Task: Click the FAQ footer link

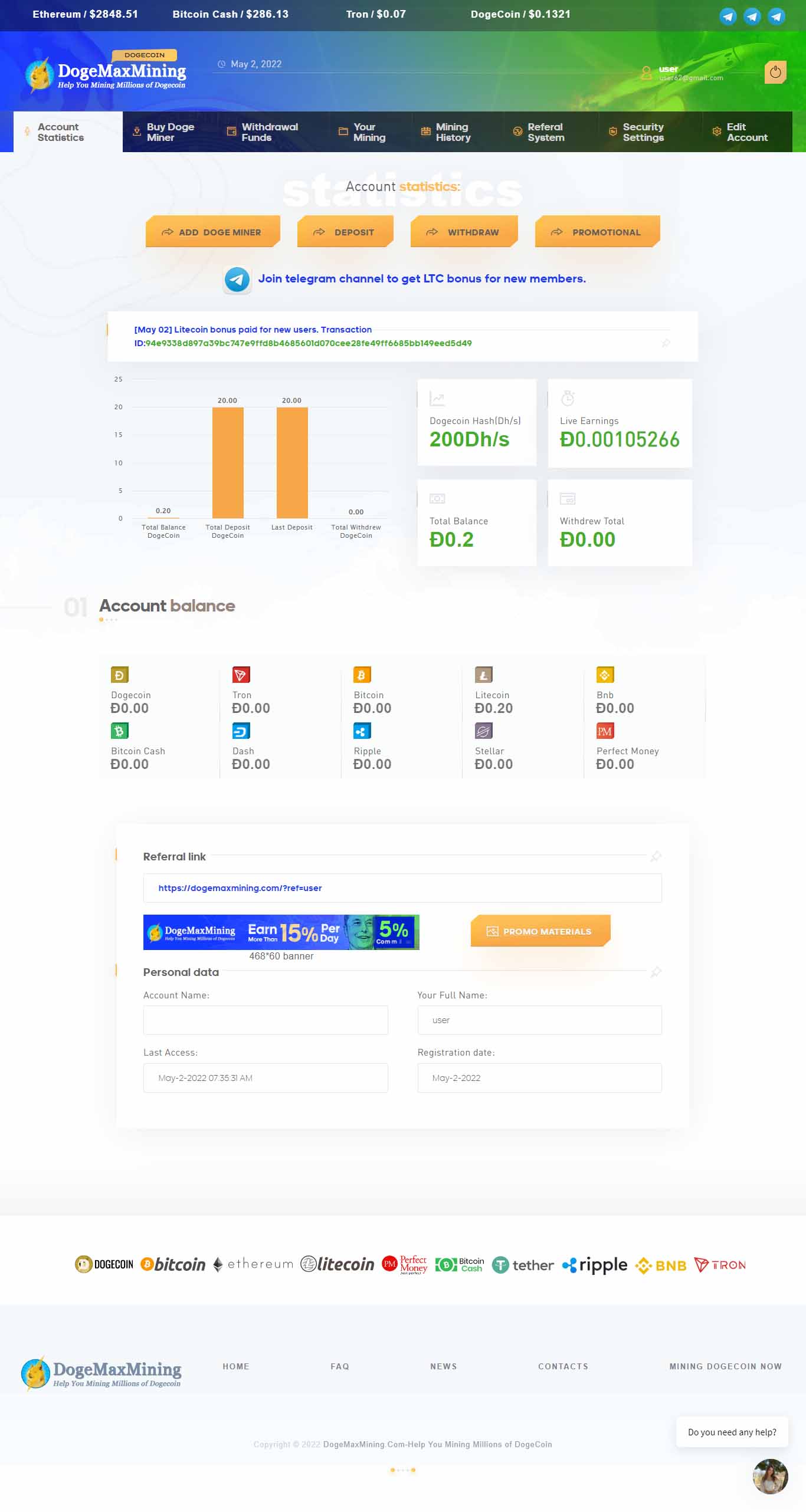Action: (x=340, y=1366)
